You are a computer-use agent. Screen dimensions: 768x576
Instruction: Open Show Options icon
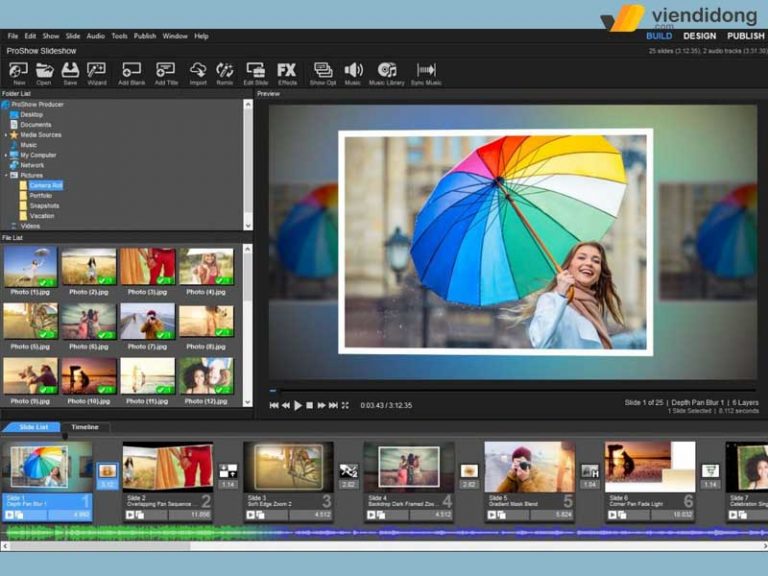click(323, 74)
